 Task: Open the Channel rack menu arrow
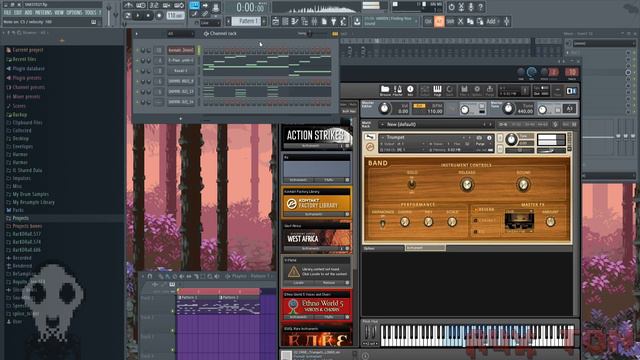point(137,34)
